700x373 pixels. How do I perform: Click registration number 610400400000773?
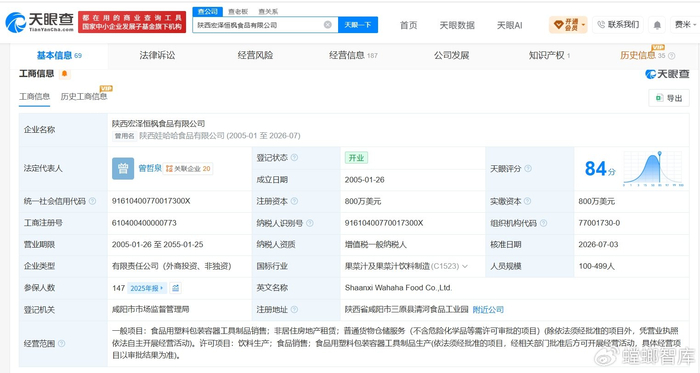pyautogui.click(x=144, y=223)
